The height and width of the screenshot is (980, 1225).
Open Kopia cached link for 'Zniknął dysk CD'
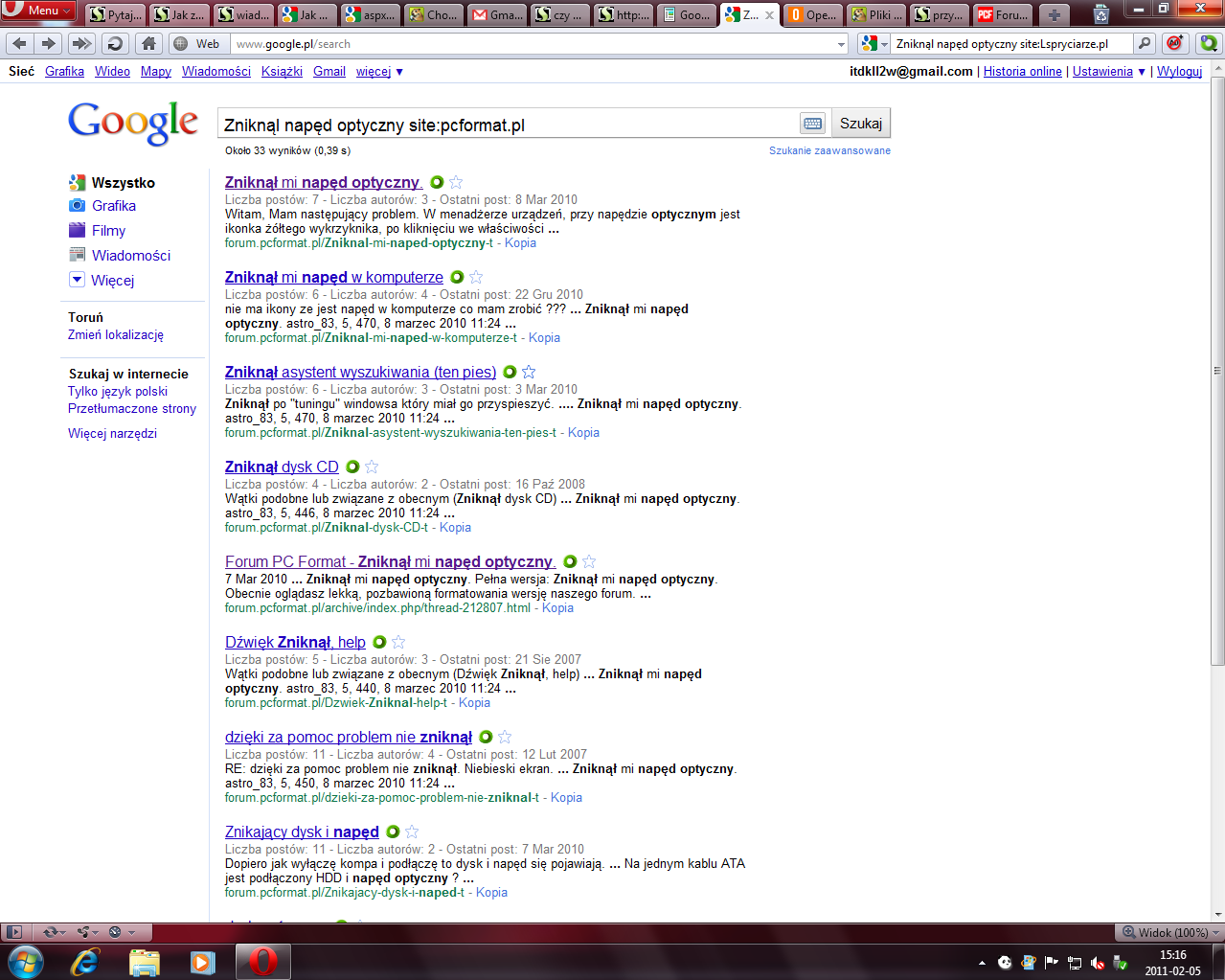[455, 528]
